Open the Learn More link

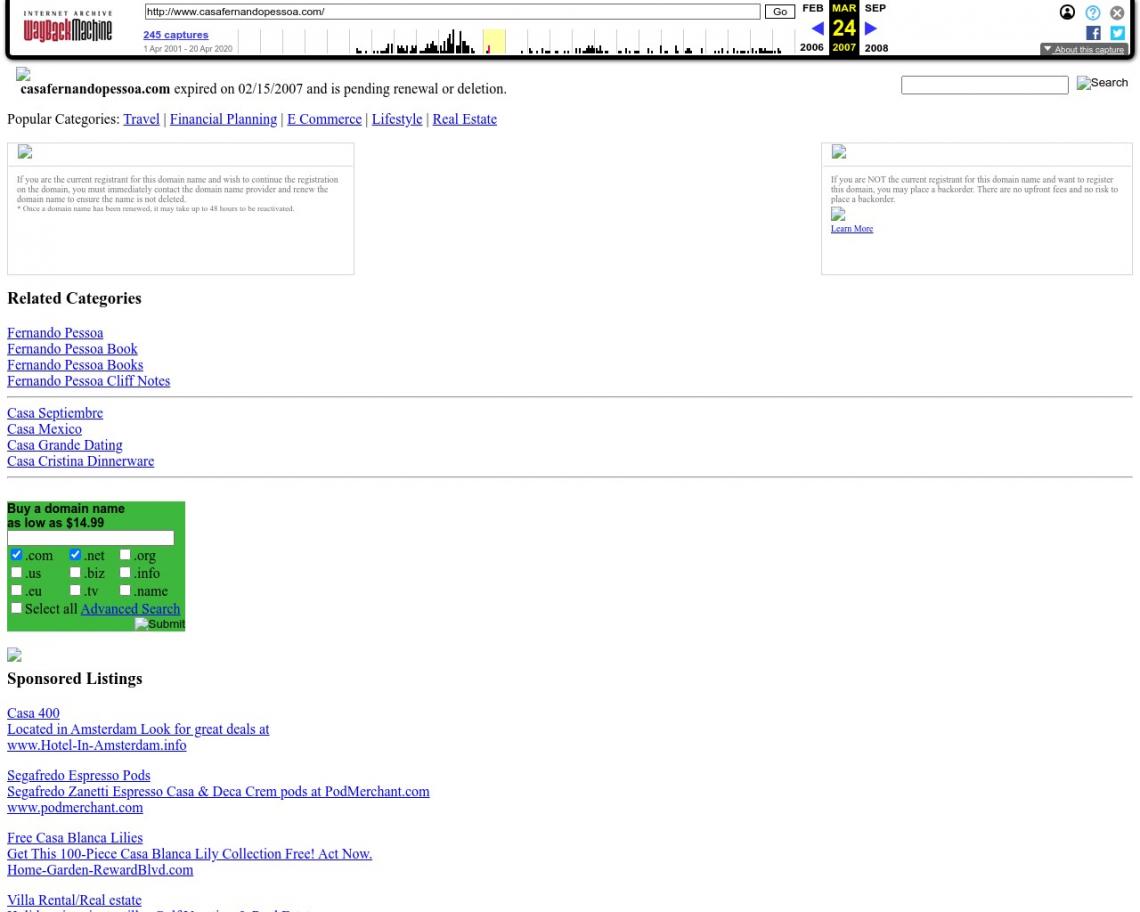click(852, 228)
